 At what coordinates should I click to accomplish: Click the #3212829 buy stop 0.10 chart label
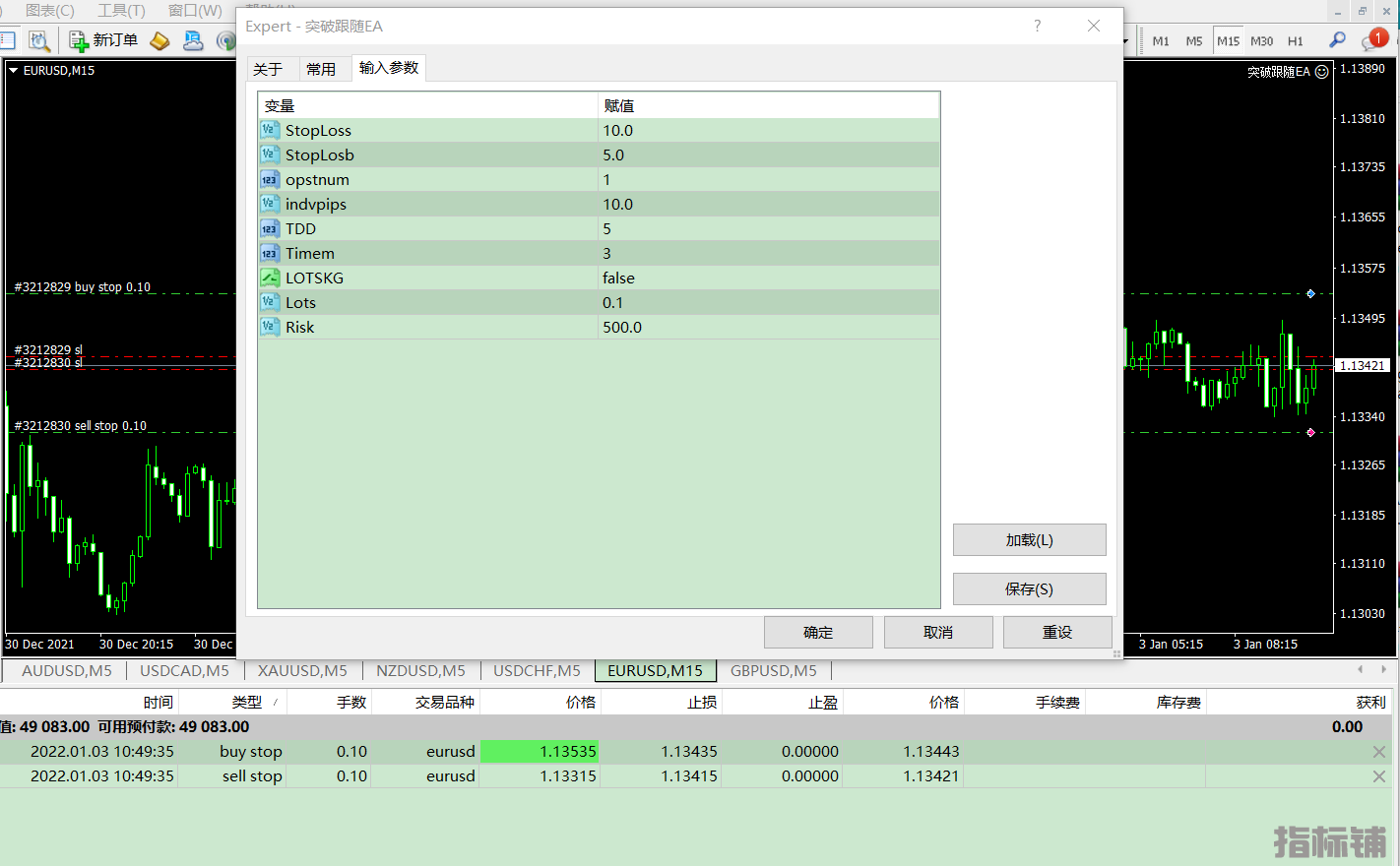click(x=83, y=287)
